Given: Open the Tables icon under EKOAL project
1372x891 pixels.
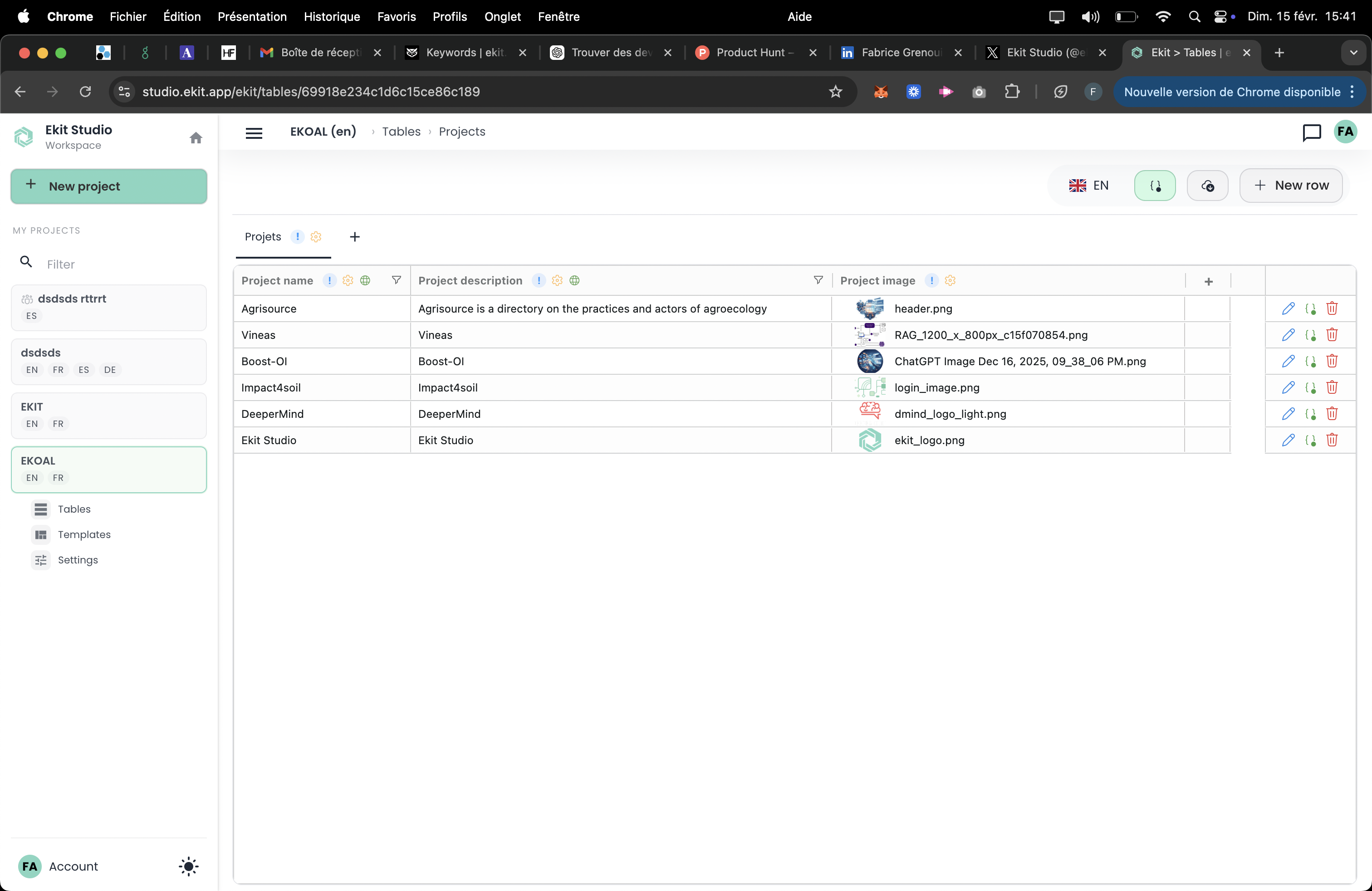Looking at the screenshot, I should pos(40,509).
